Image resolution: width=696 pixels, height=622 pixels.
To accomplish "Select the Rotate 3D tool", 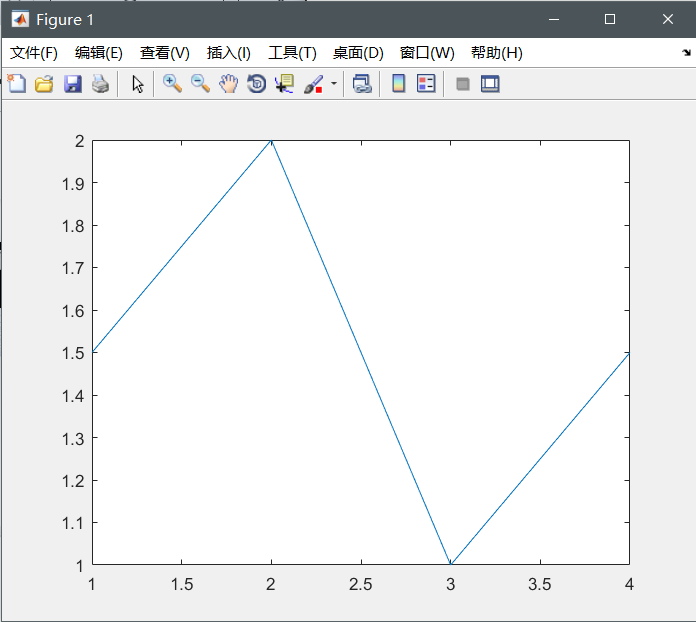I will click(x=257, y=83).
